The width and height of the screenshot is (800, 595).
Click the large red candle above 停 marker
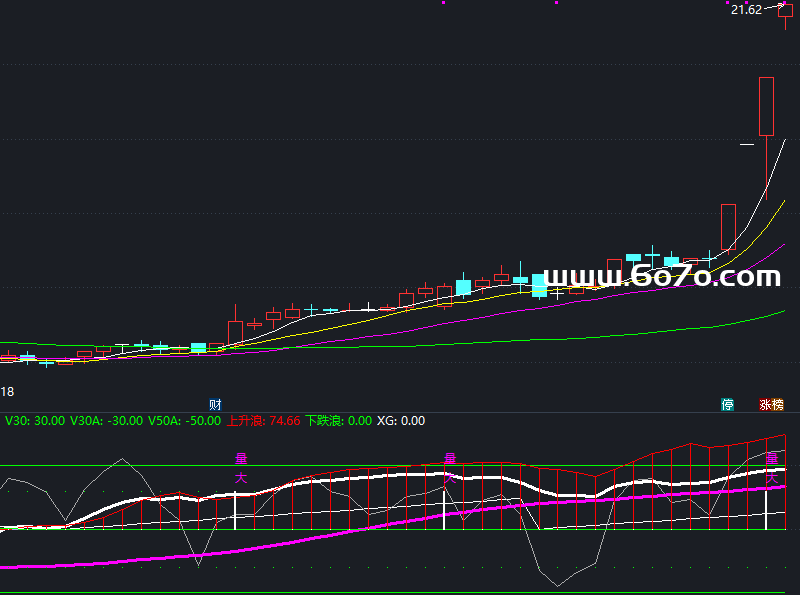[728, 226]
